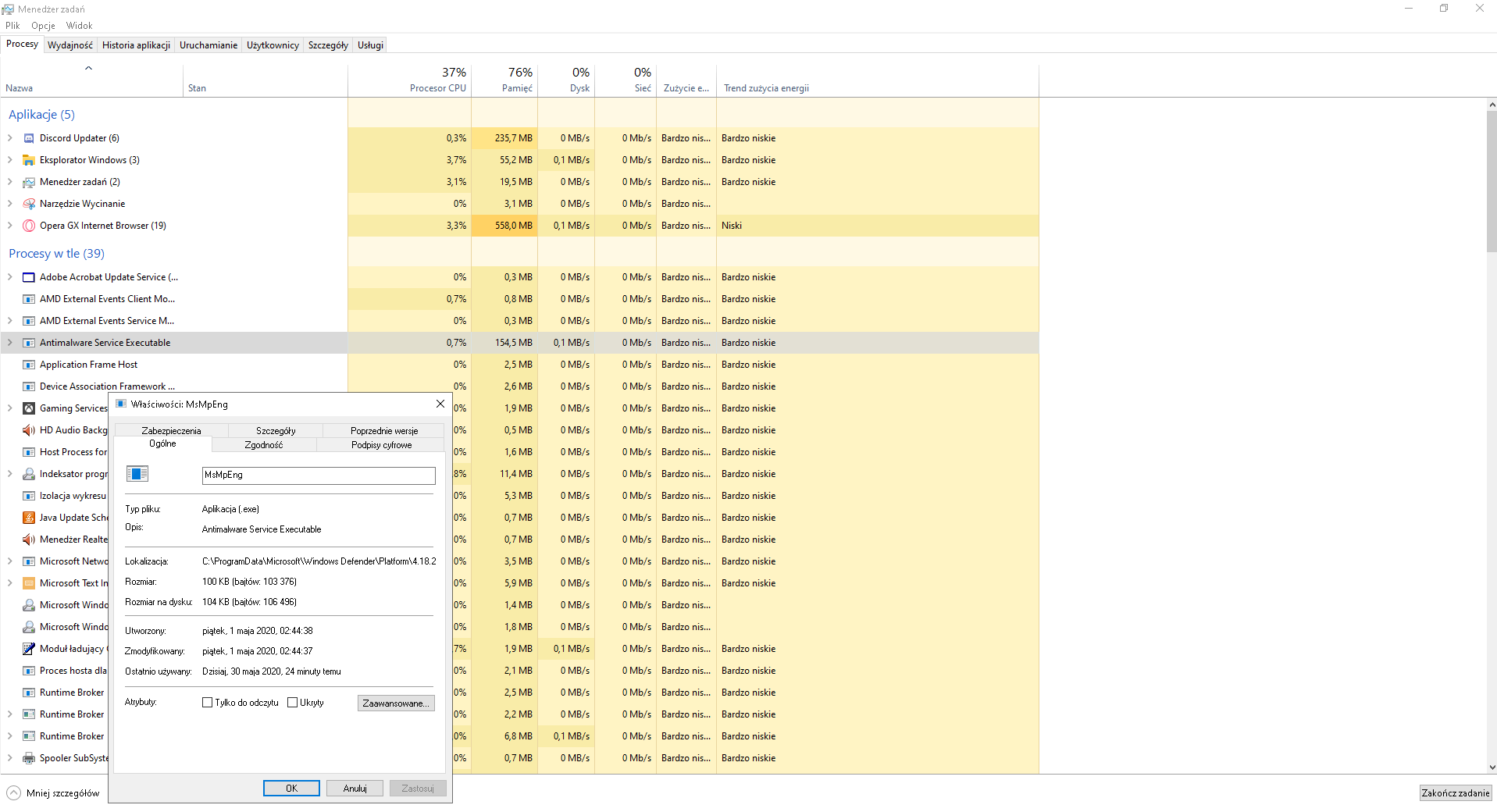Click the Application Frame Host icon
The image size is (1497, 812).
(29, 365)
